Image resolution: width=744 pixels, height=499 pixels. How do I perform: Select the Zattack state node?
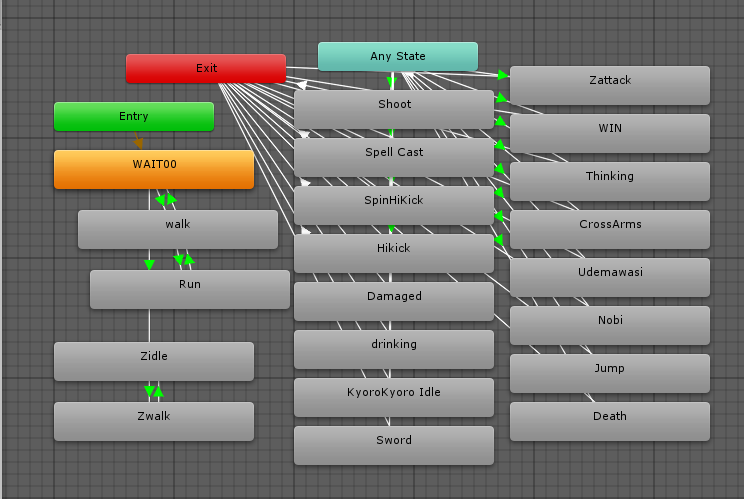click(610, 85)
